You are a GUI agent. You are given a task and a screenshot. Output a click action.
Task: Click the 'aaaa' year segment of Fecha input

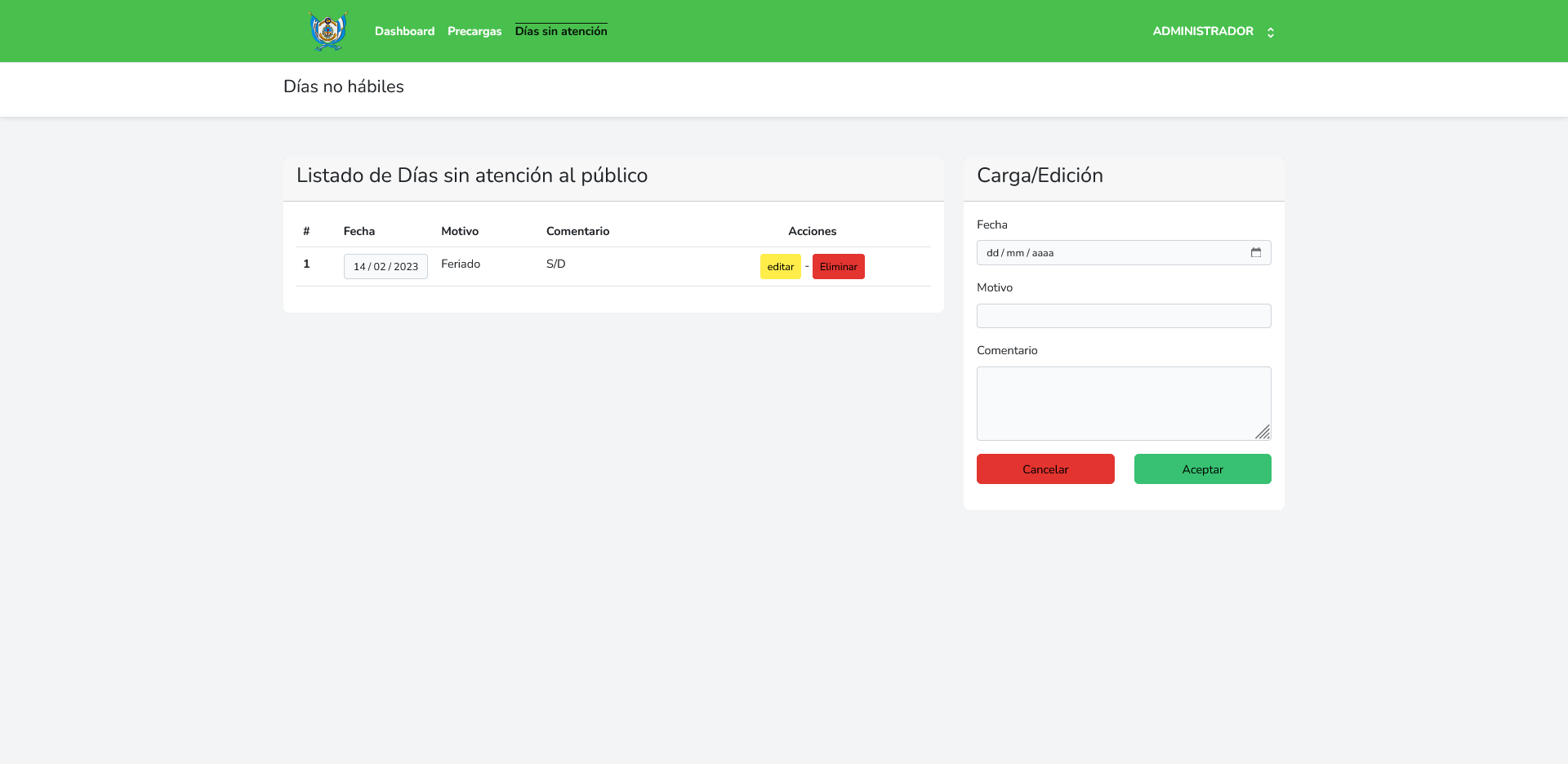(1043, 253)
